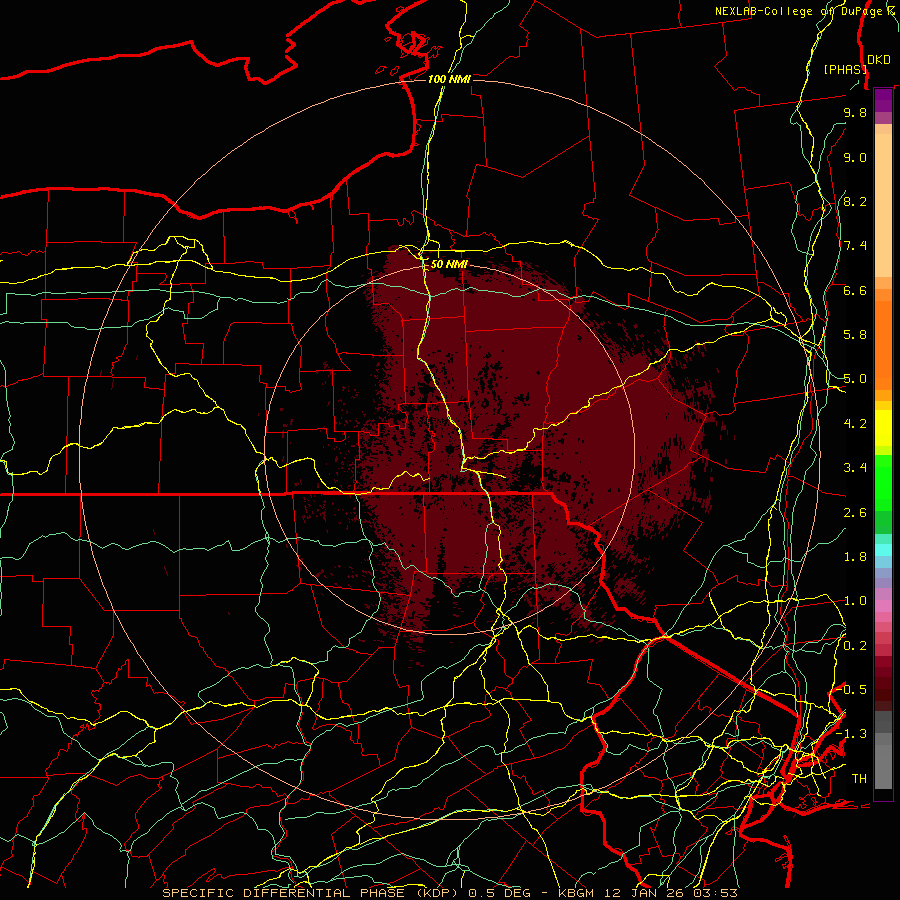Click the "TH" threshold label on the scale
900x900 pixels.
[859, 779]
